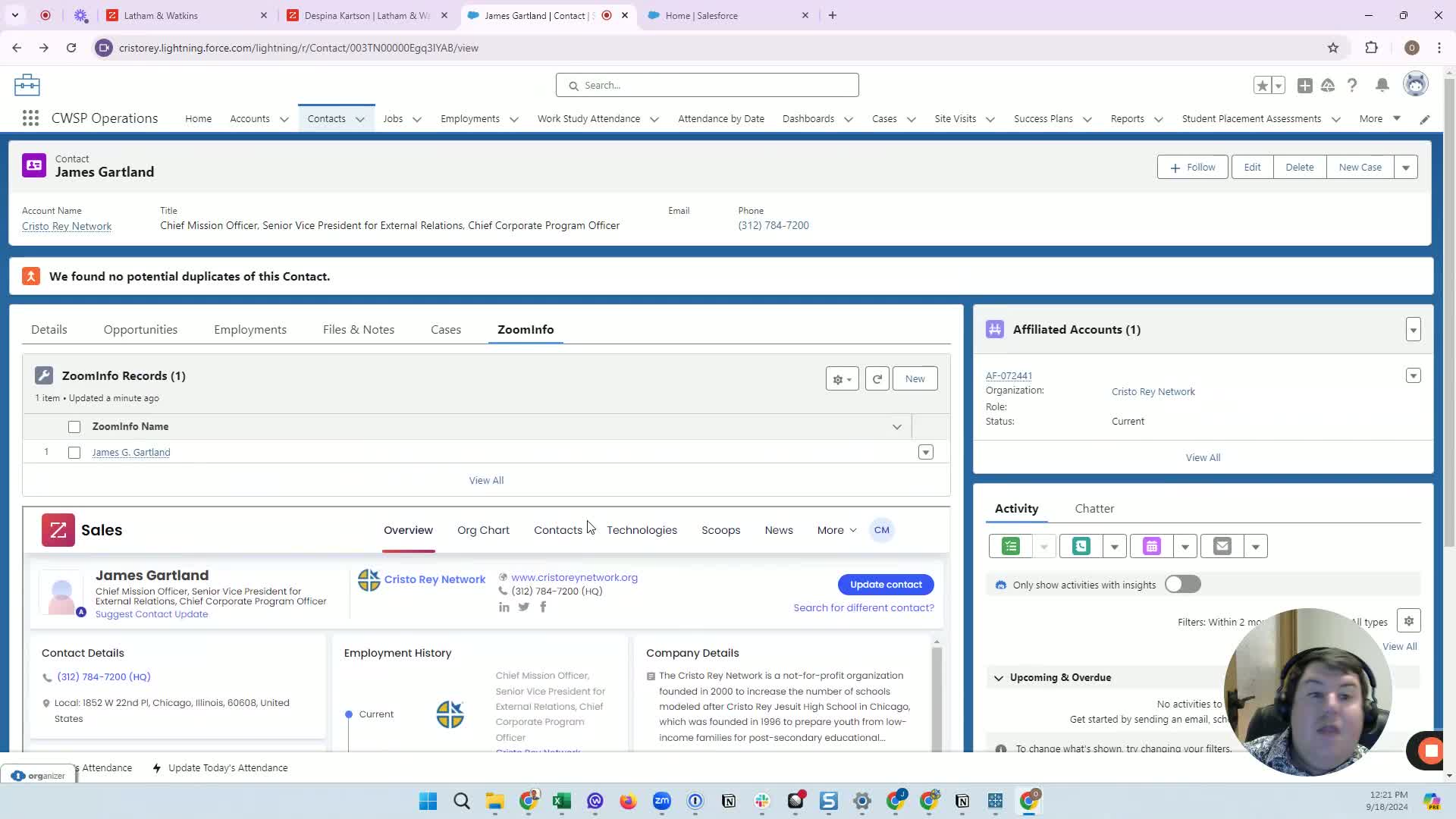Image resolution: width=1456 pixels, height=819 pixels.
Task: Click the New Event calendar icon
Action: [1151, 546]
